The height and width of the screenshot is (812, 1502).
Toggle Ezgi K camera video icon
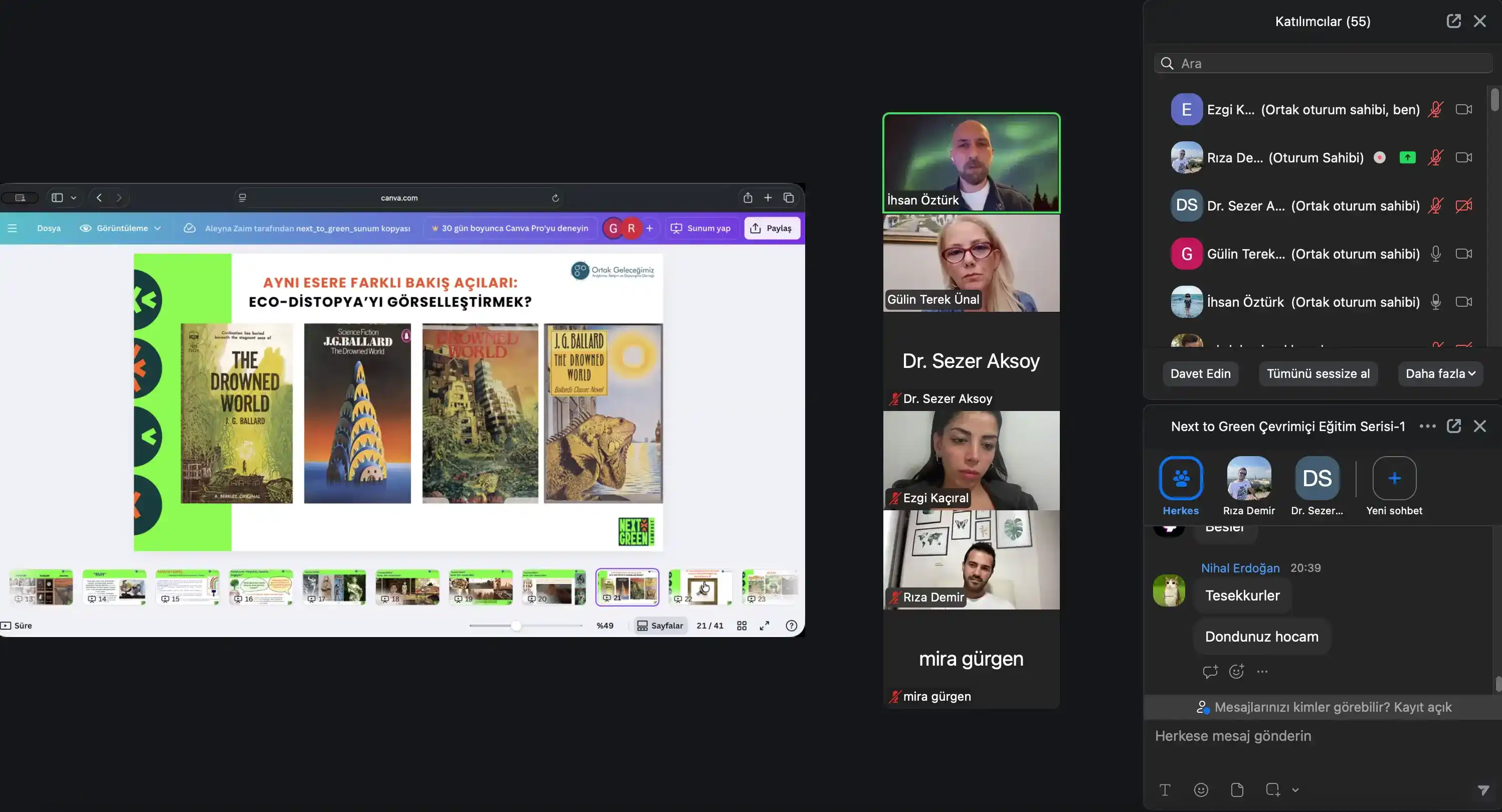pos(1463,110)
